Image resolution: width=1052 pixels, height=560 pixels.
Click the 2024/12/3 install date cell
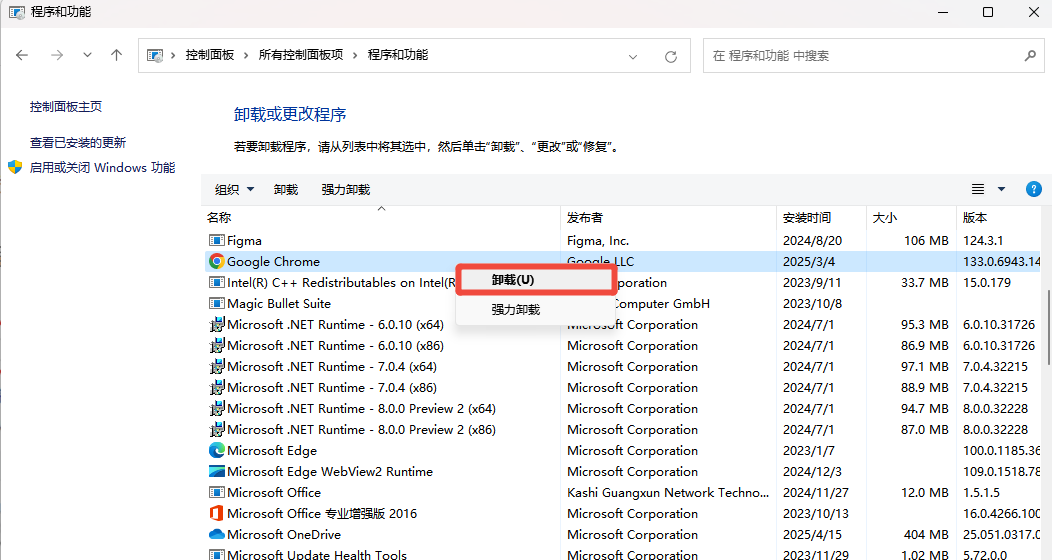pyautogui.click(x=812, y=471)
